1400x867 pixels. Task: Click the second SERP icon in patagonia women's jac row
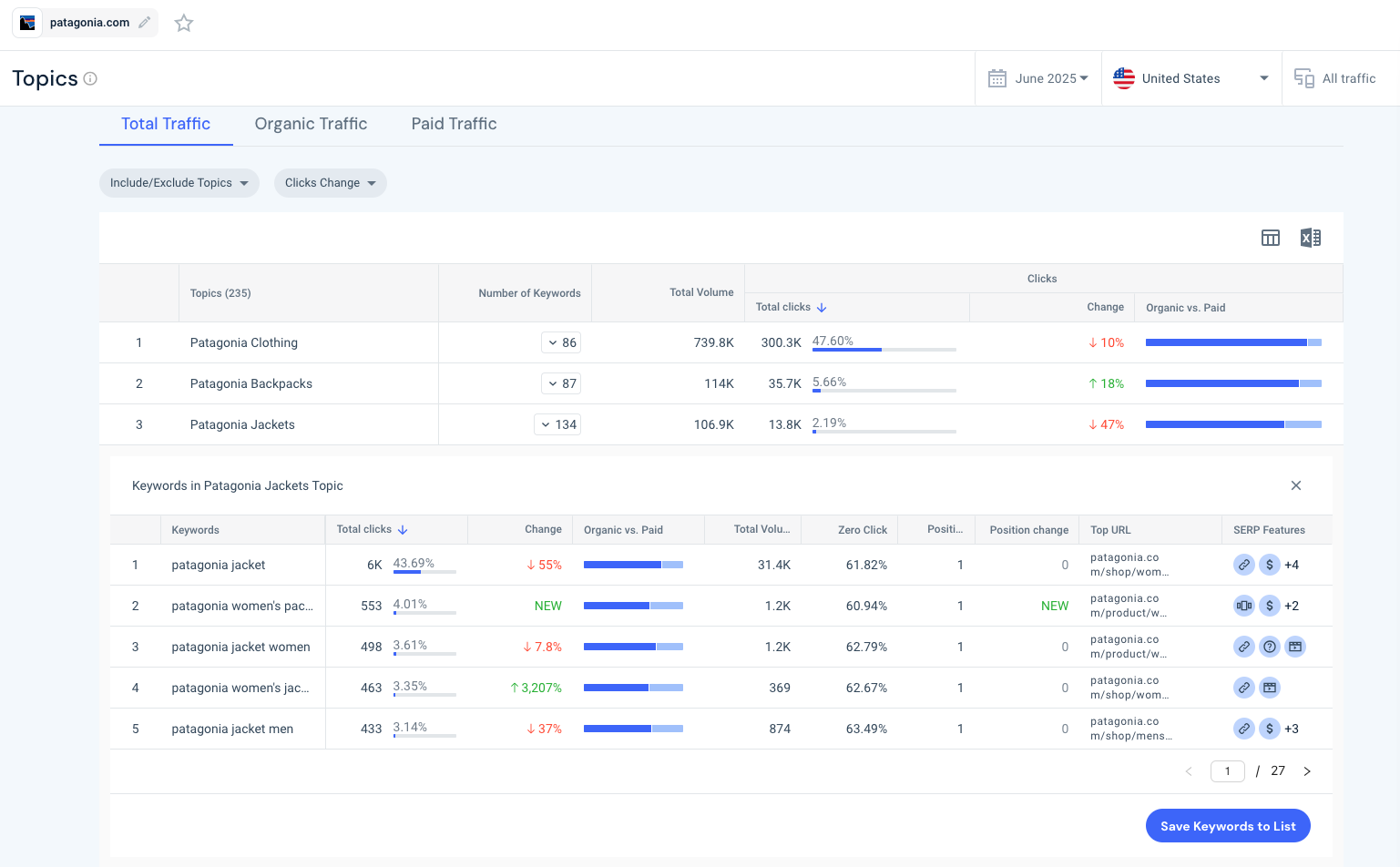1270,688
